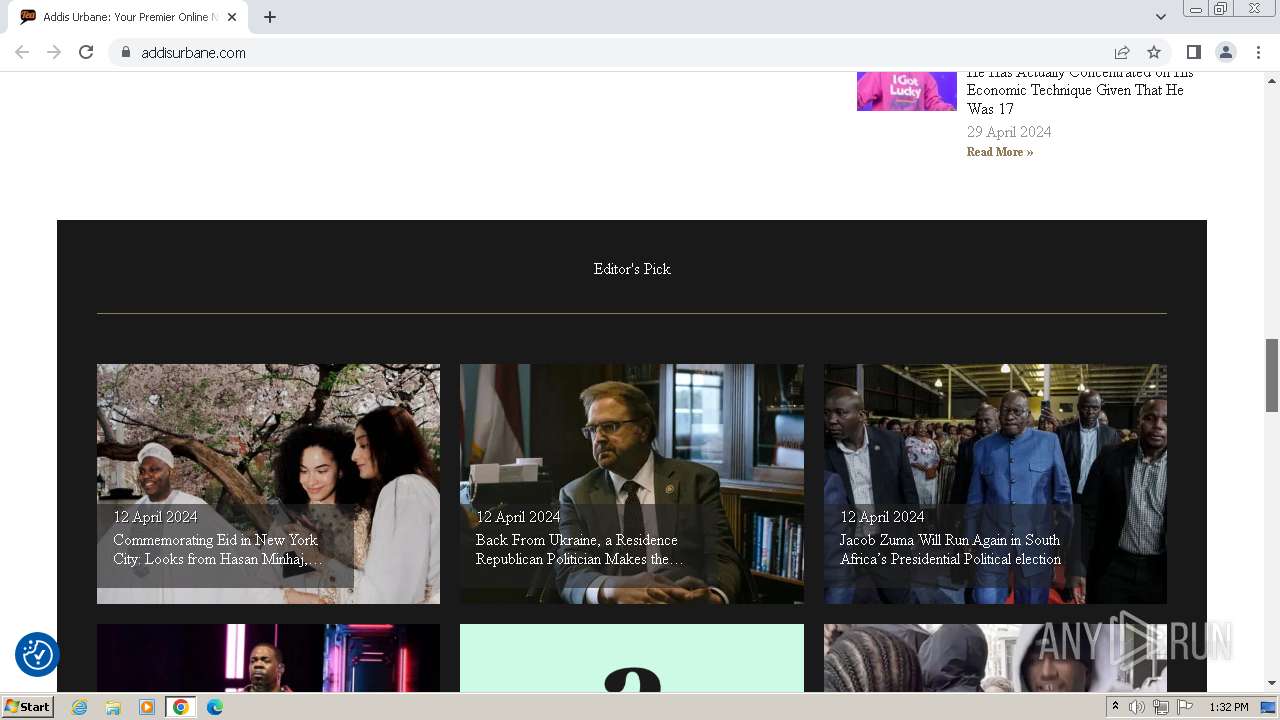Expand the tab search dropdown arrow
The height and width of the screenshot is (720, 1280).
pos(1160,17)
